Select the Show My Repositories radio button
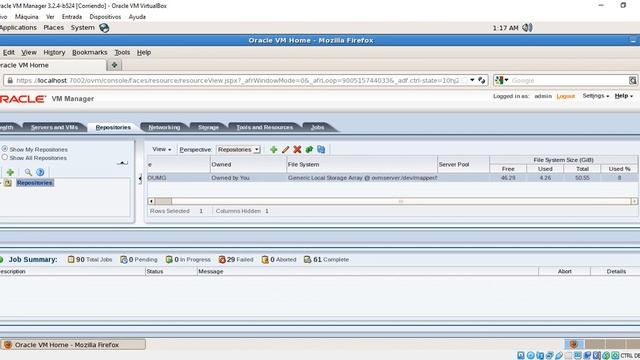The height and width of the screenshot is (360, 640). 5,149
